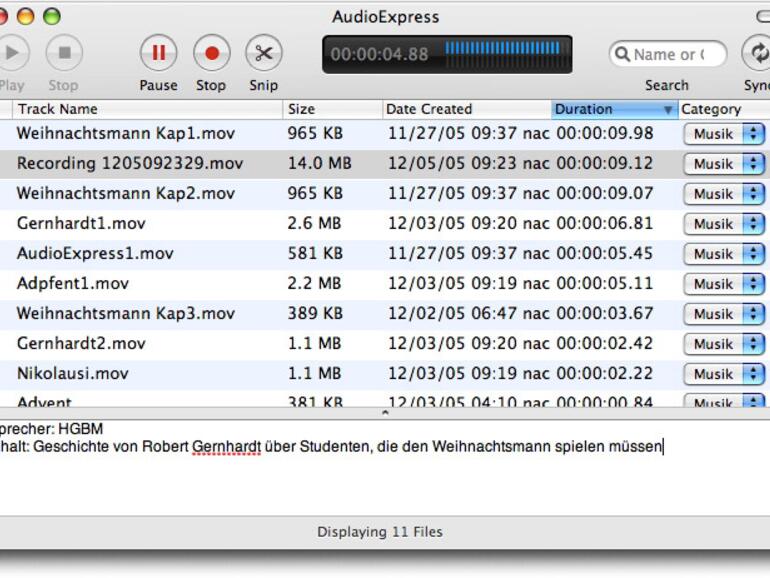Select track Weihnachtsmann Kap1.mov

point(126,133)
